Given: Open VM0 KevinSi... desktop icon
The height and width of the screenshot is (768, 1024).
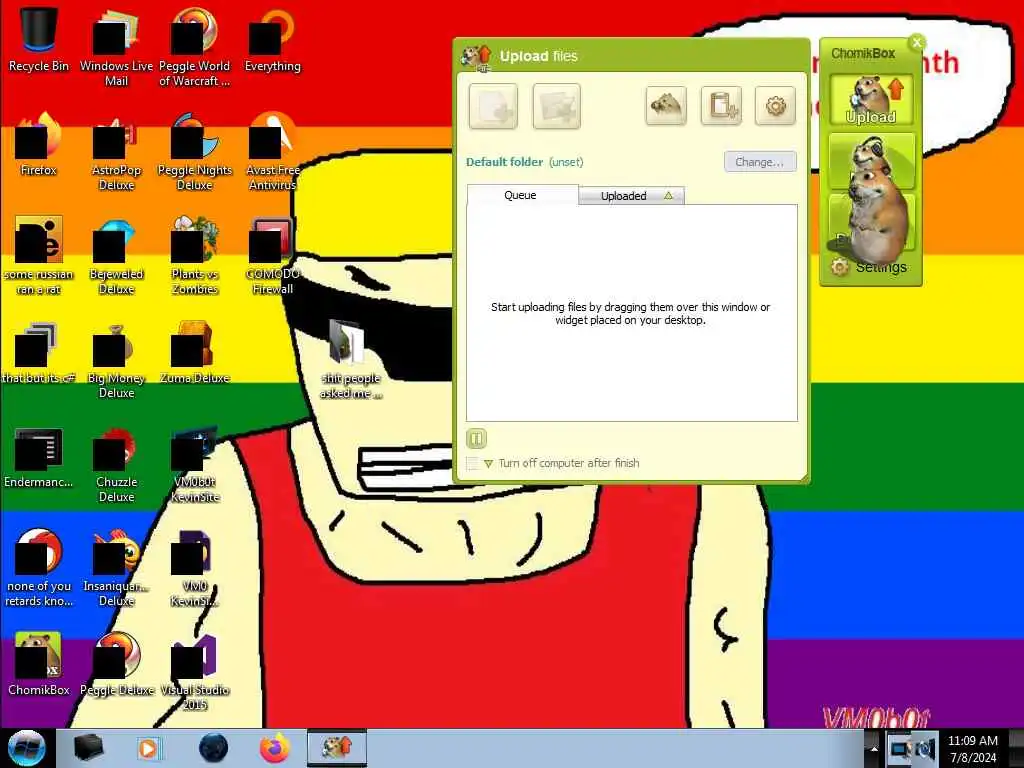Looking at the screenshot, I should 195,568.
